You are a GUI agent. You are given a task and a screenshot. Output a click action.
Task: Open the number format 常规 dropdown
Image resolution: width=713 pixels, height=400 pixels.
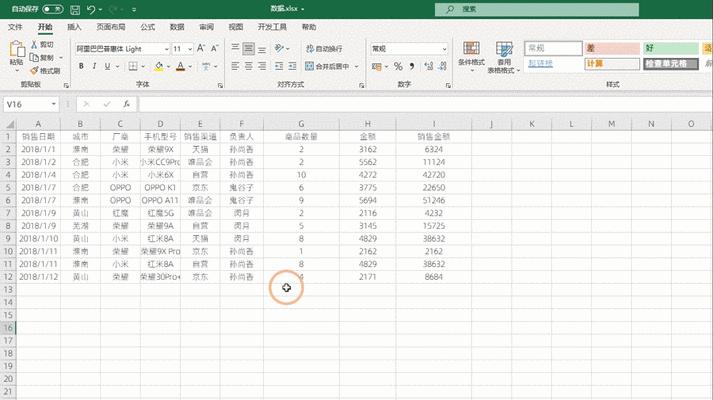click(x=444, y=49)
